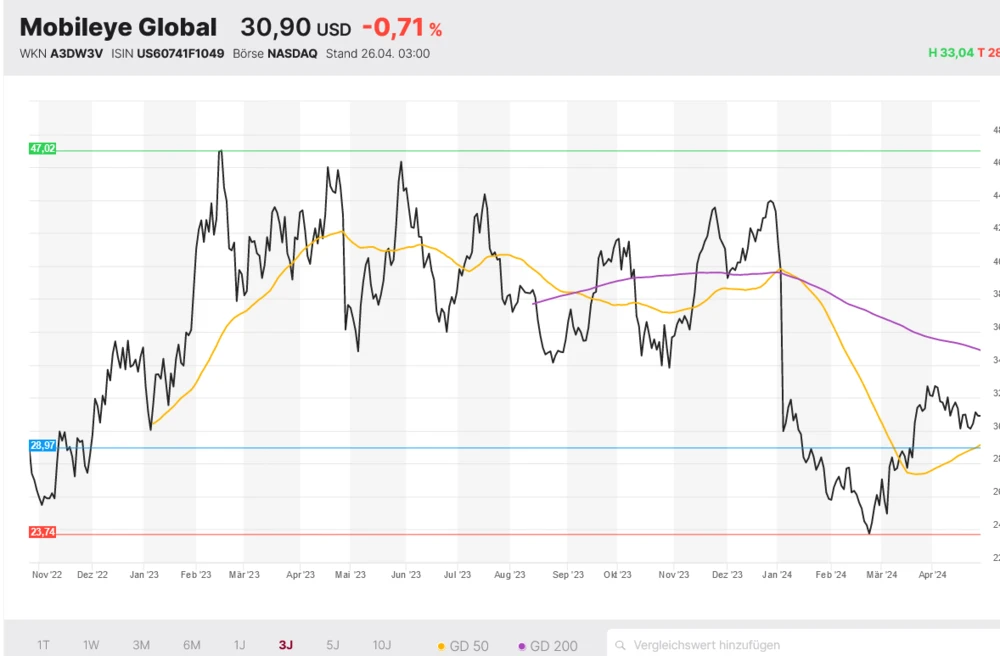The width and height of the screenshot is (1000, 656).
Task: Click the green 47,02 high price marker
Action: point(43,148)
